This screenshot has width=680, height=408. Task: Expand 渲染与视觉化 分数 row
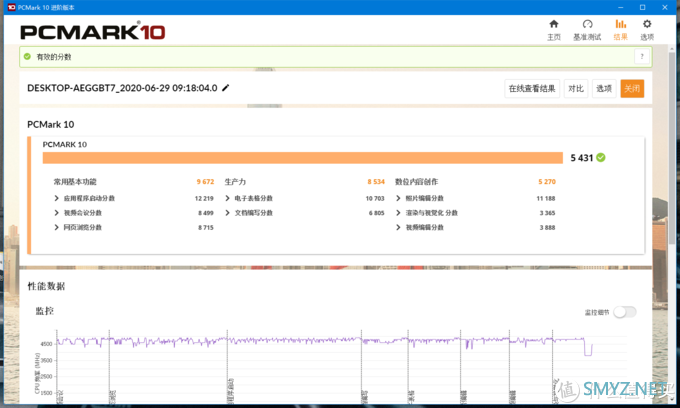coord(398,213)
